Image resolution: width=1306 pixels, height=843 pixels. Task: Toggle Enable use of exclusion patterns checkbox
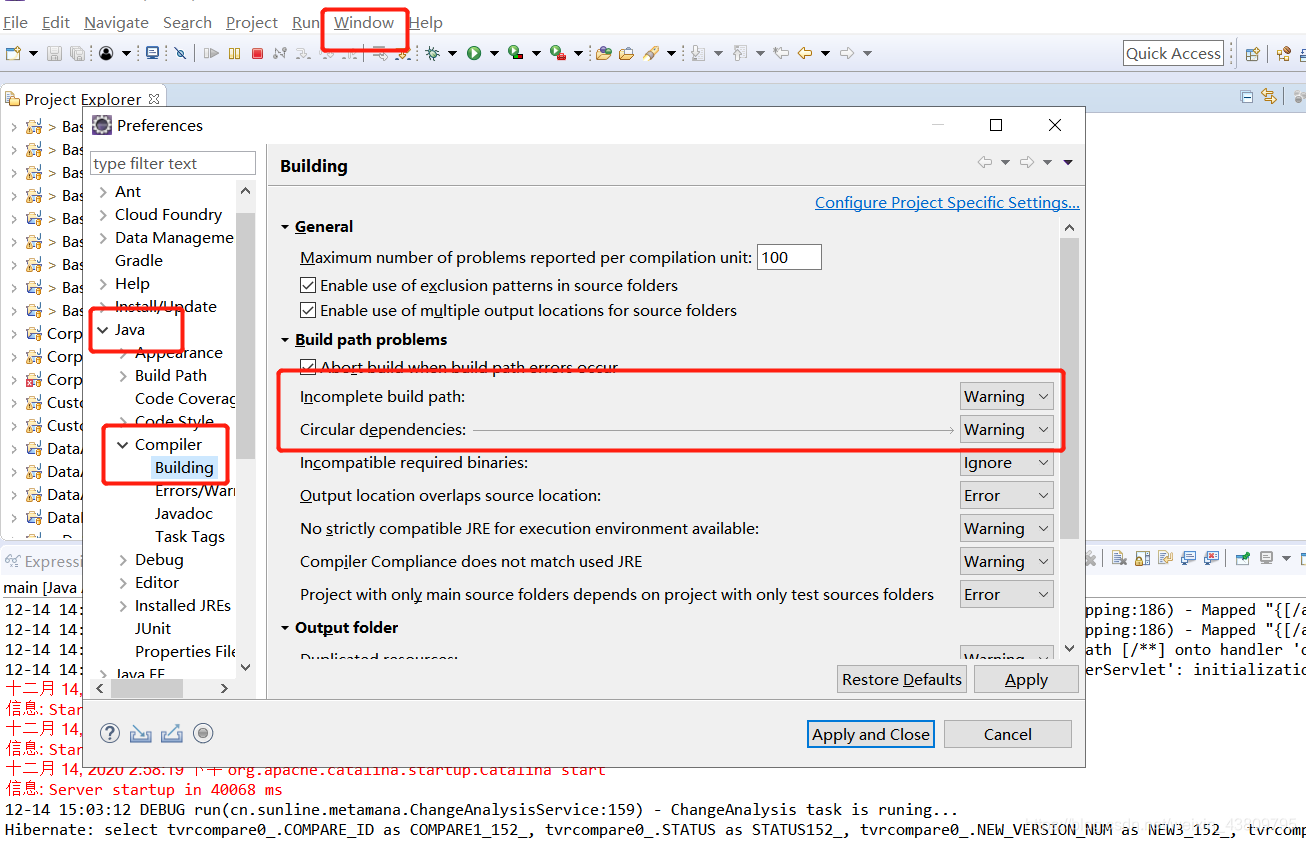click(308, 285)
